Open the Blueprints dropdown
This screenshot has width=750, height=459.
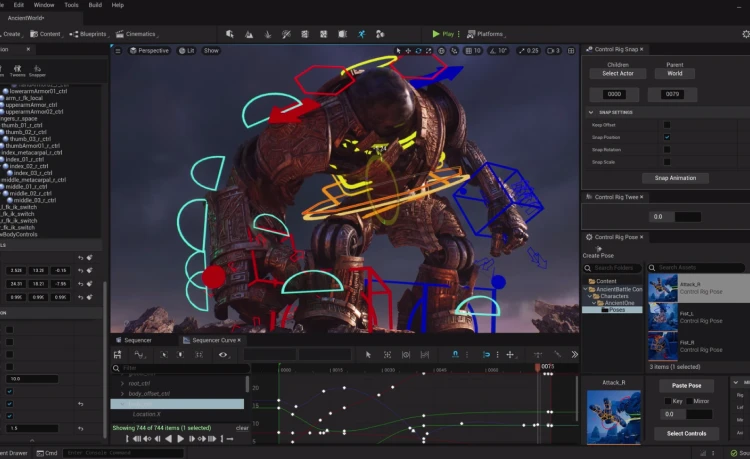[89, 34]
